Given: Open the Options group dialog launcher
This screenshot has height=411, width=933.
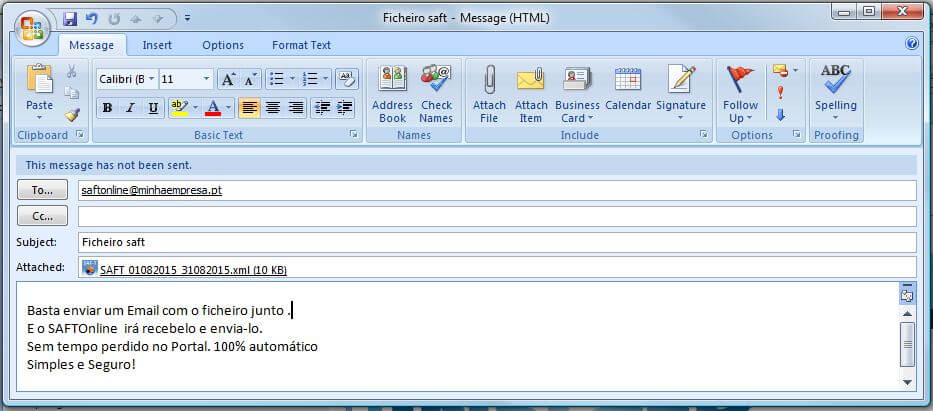Looking at the screenshot, I should click(x=797, y=135).
